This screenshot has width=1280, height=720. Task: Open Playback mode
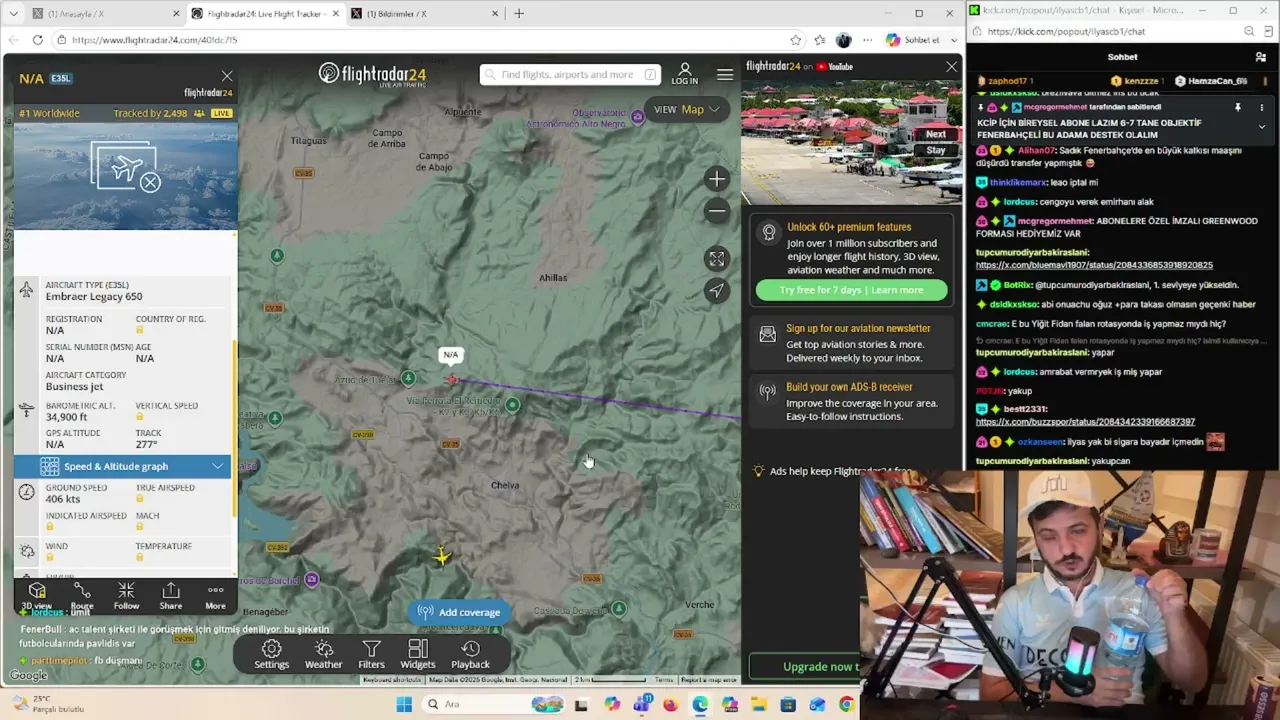(470, 655)
